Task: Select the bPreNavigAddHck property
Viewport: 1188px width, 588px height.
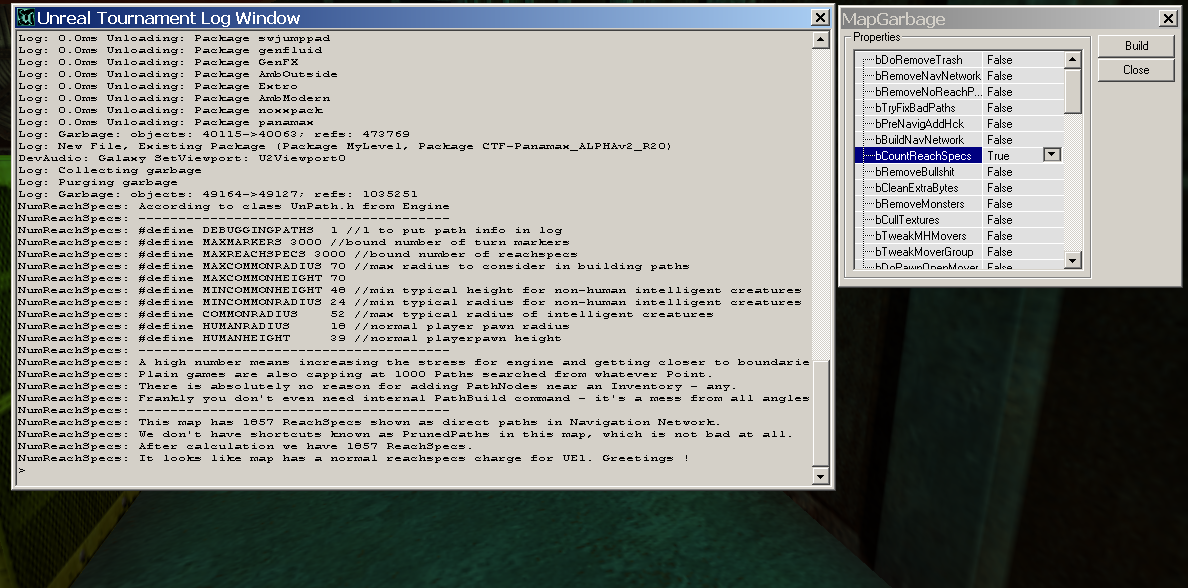Action: pyautogui.click(x=918, y=124)
